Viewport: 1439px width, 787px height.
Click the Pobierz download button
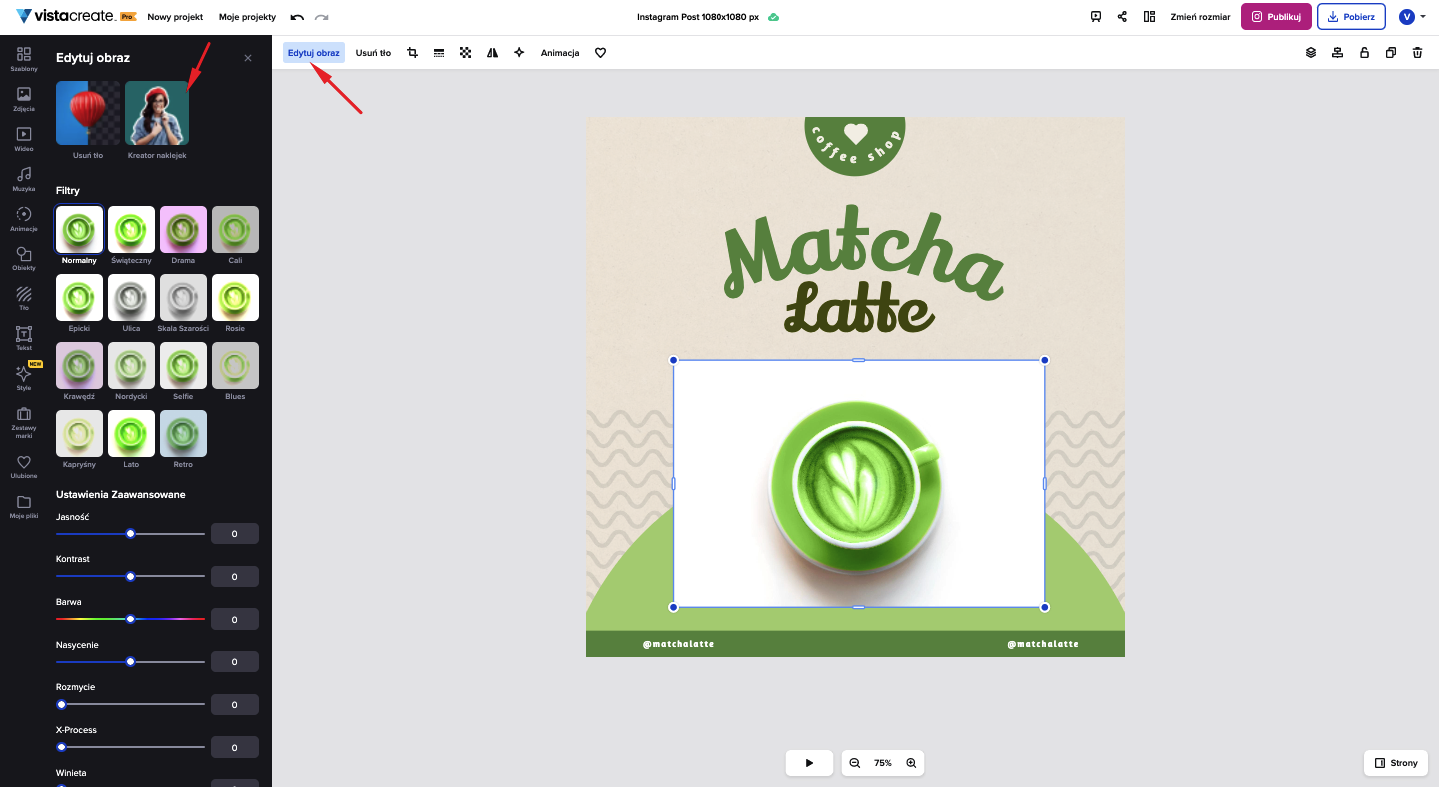point(1352,17)
